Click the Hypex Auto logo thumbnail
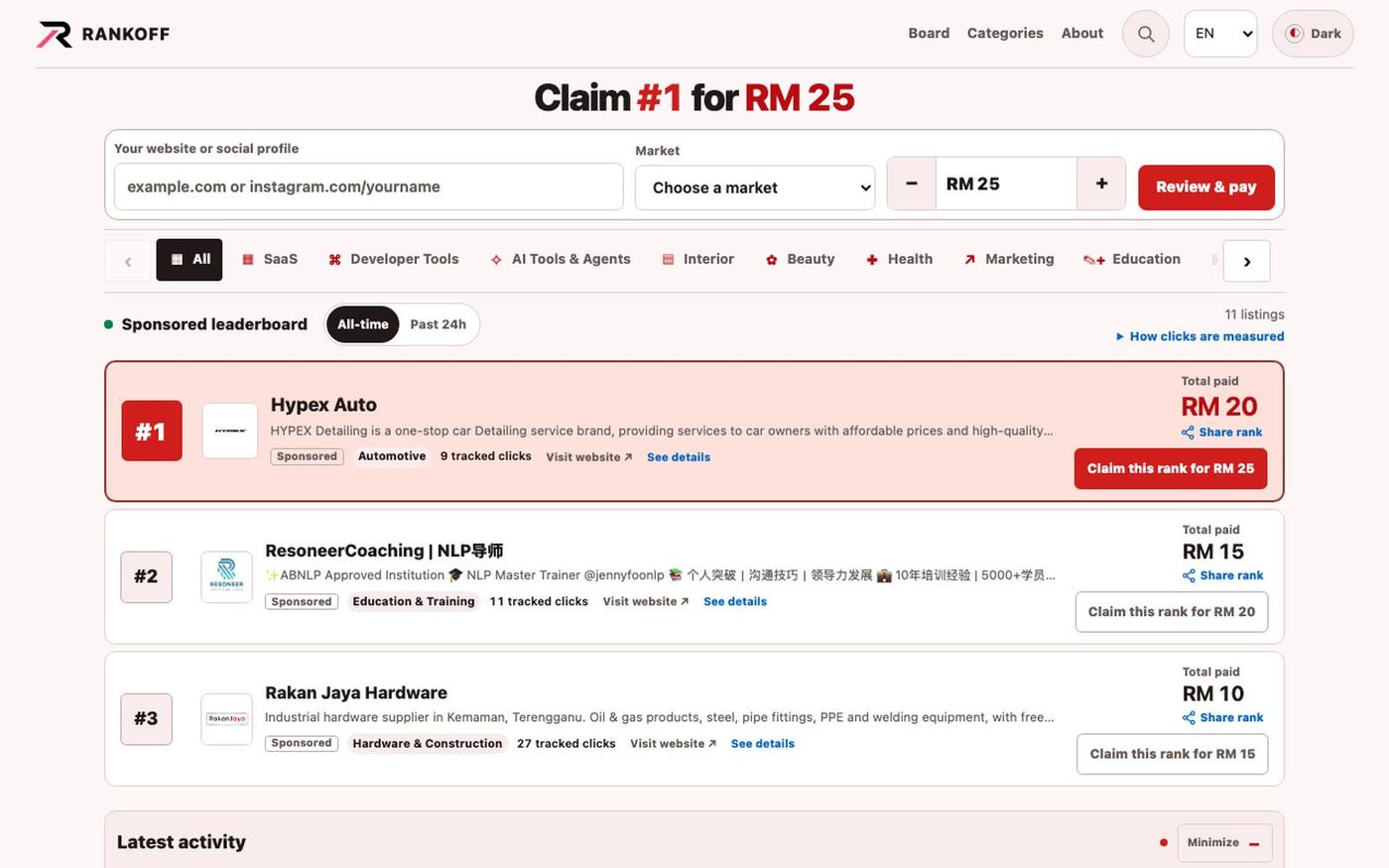 point(230,431)
